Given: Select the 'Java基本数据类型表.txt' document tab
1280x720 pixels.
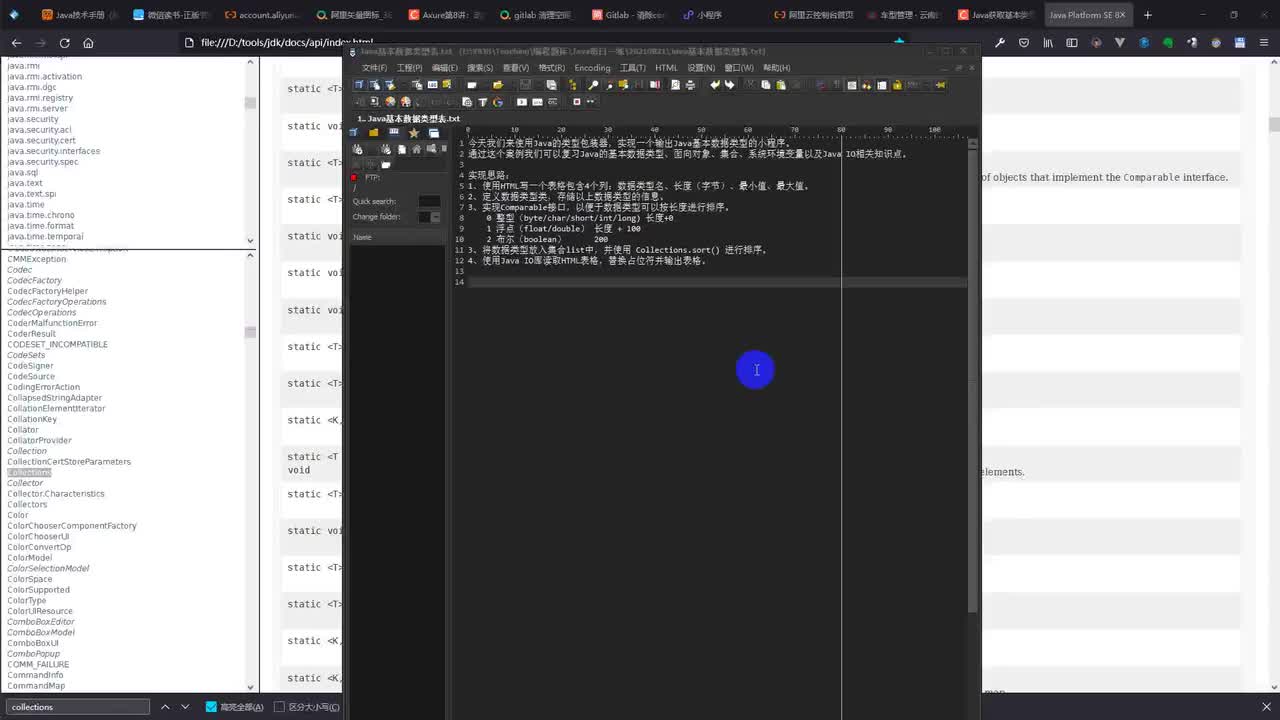Looking at the screenshot, I should pos(408,118).
